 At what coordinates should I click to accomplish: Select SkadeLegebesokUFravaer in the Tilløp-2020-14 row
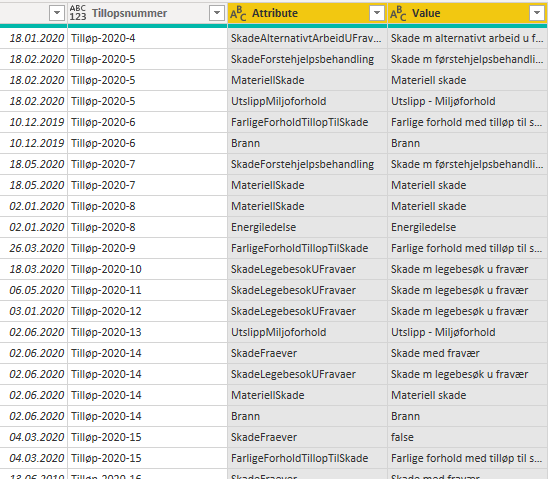(307, 375)
